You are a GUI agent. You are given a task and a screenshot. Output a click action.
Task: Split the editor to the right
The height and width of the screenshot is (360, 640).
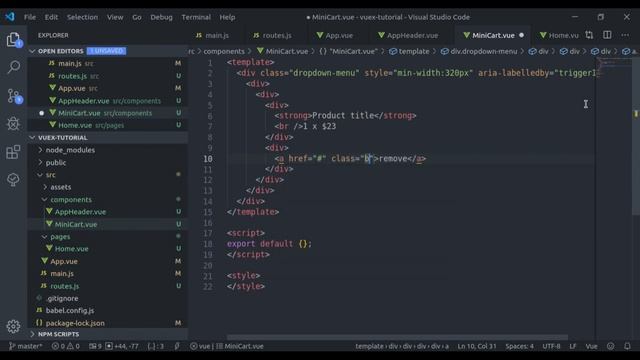607,35
